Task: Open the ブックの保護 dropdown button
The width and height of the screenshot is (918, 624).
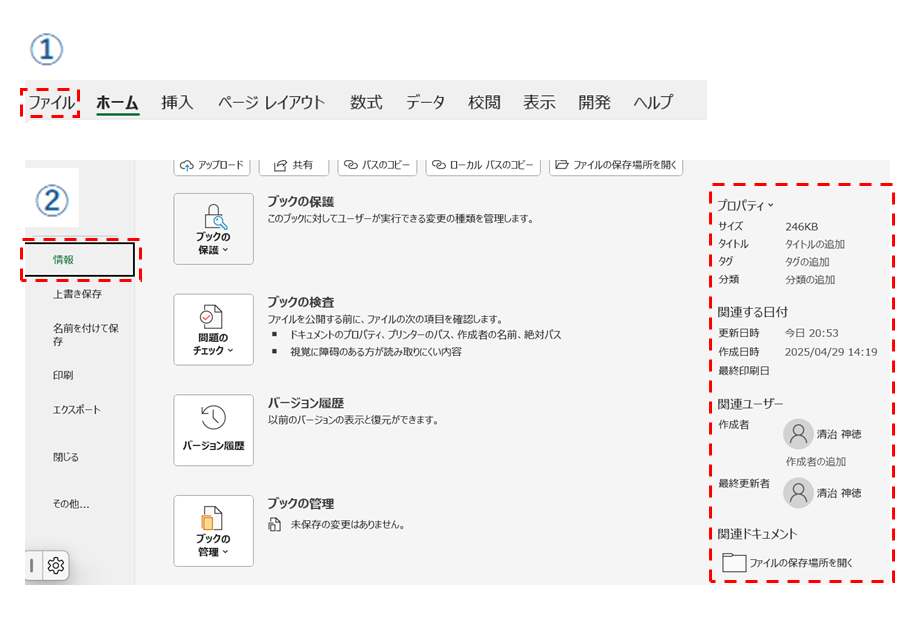Action: (x=213, y=229)
